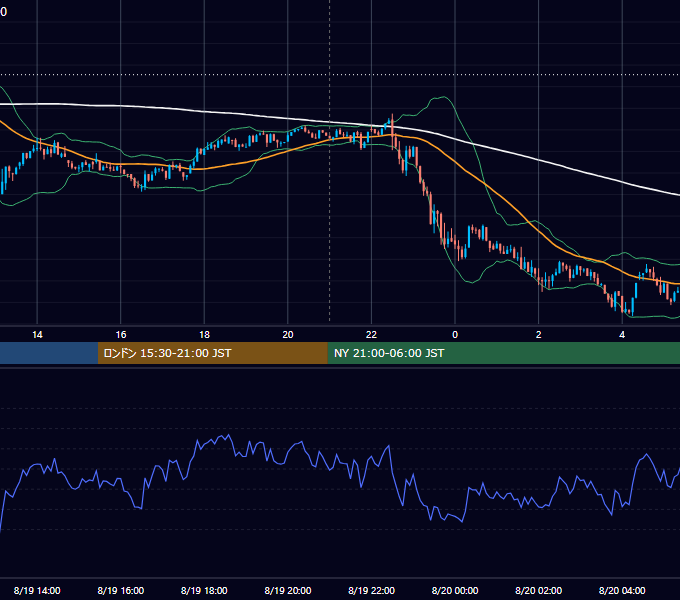Click the 8/19 20:00 date label
Viewport: 680px width, 600px height.
click(288, 590)
